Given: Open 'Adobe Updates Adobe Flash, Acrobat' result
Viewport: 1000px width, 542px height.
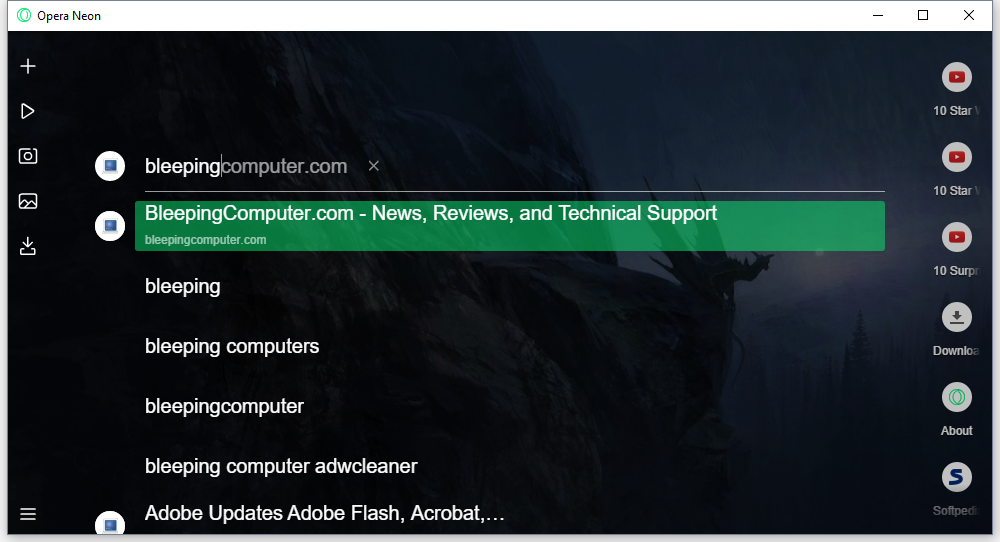Looking at the screenshot, I should point(325,513).
